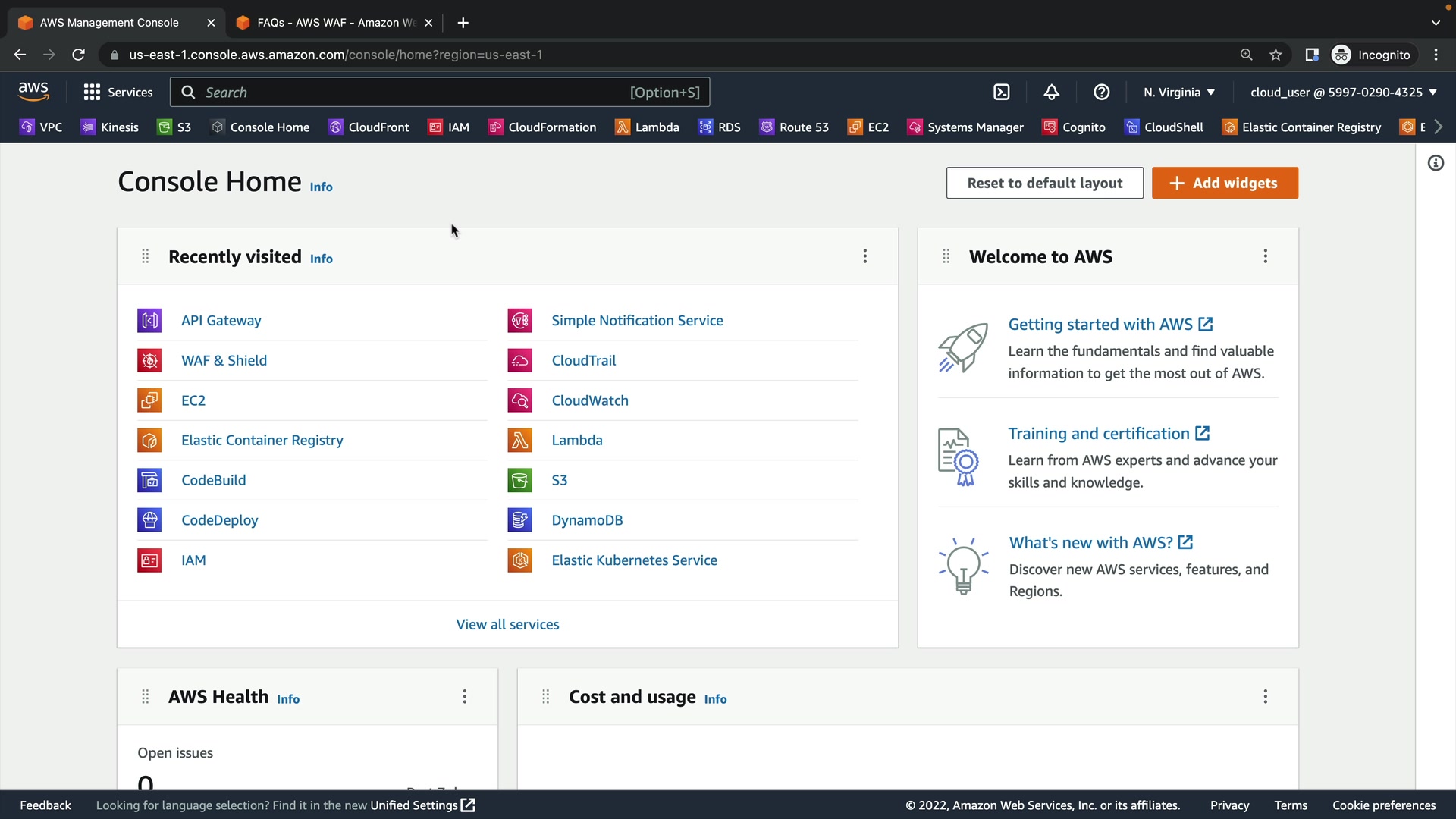Screen dimensions: 1456x819
Task: Click the DynamoDB service icon
Action: pyautogui.click(x=519, y=520)
